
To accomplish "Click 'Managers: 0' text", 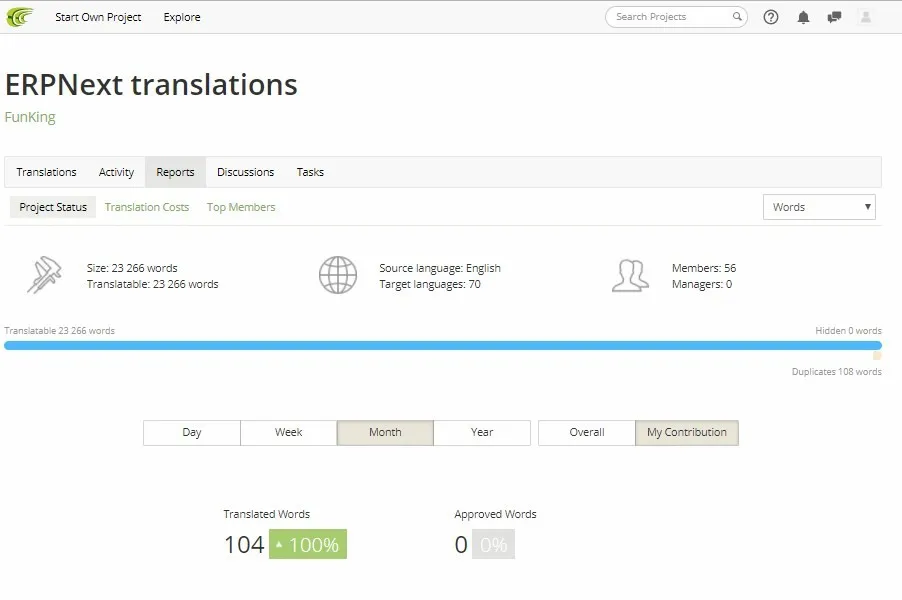I will (x=702, y=284).
